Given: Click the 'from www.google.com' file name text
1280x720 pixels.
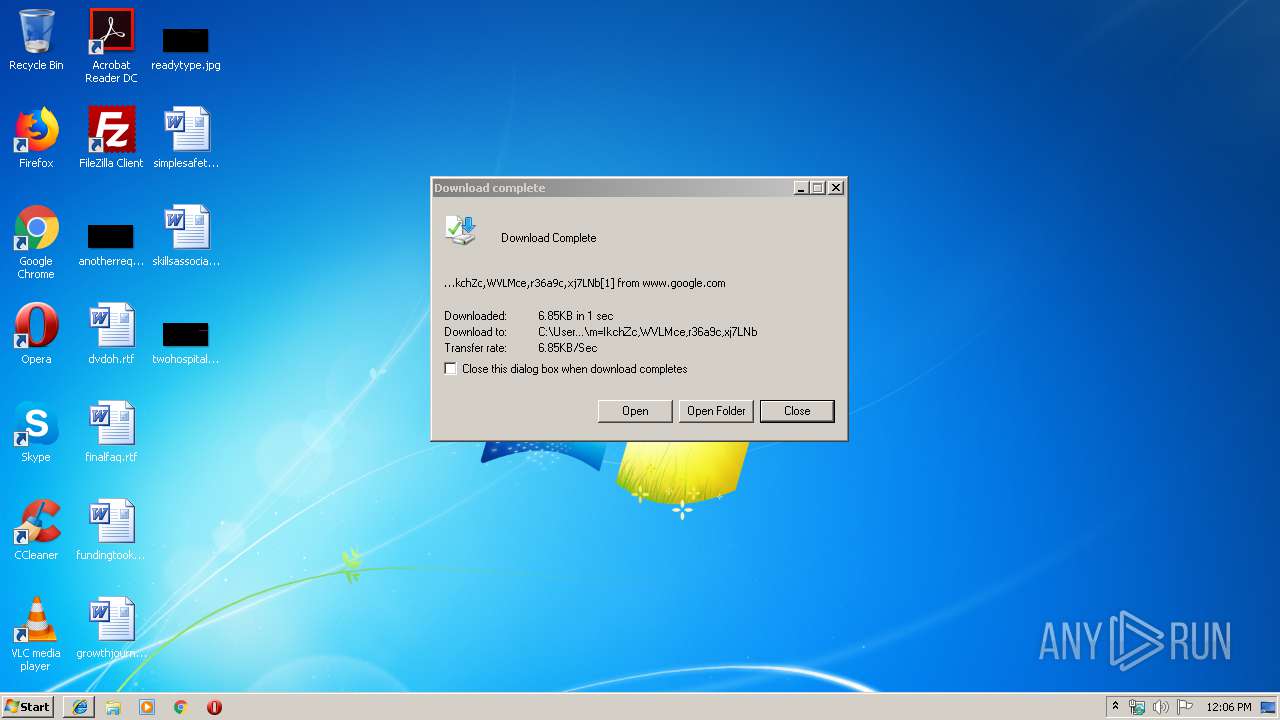Looking at the screenshot, I should tap(585, 283).
